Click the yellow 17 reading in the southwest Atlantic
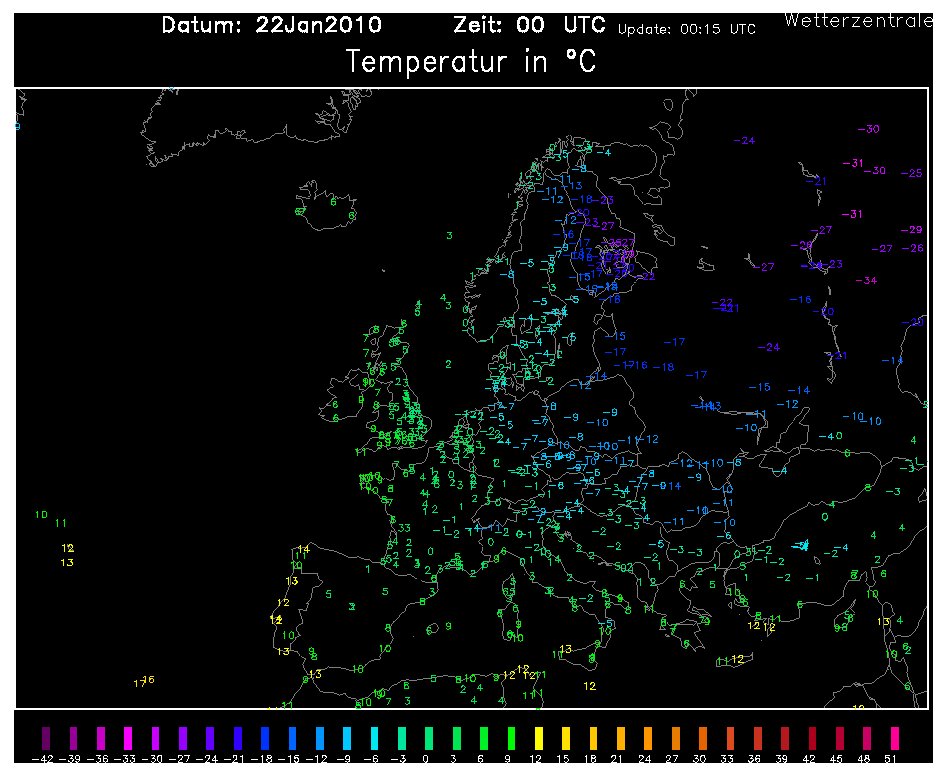946x776 pixels. tap(139, 684)
